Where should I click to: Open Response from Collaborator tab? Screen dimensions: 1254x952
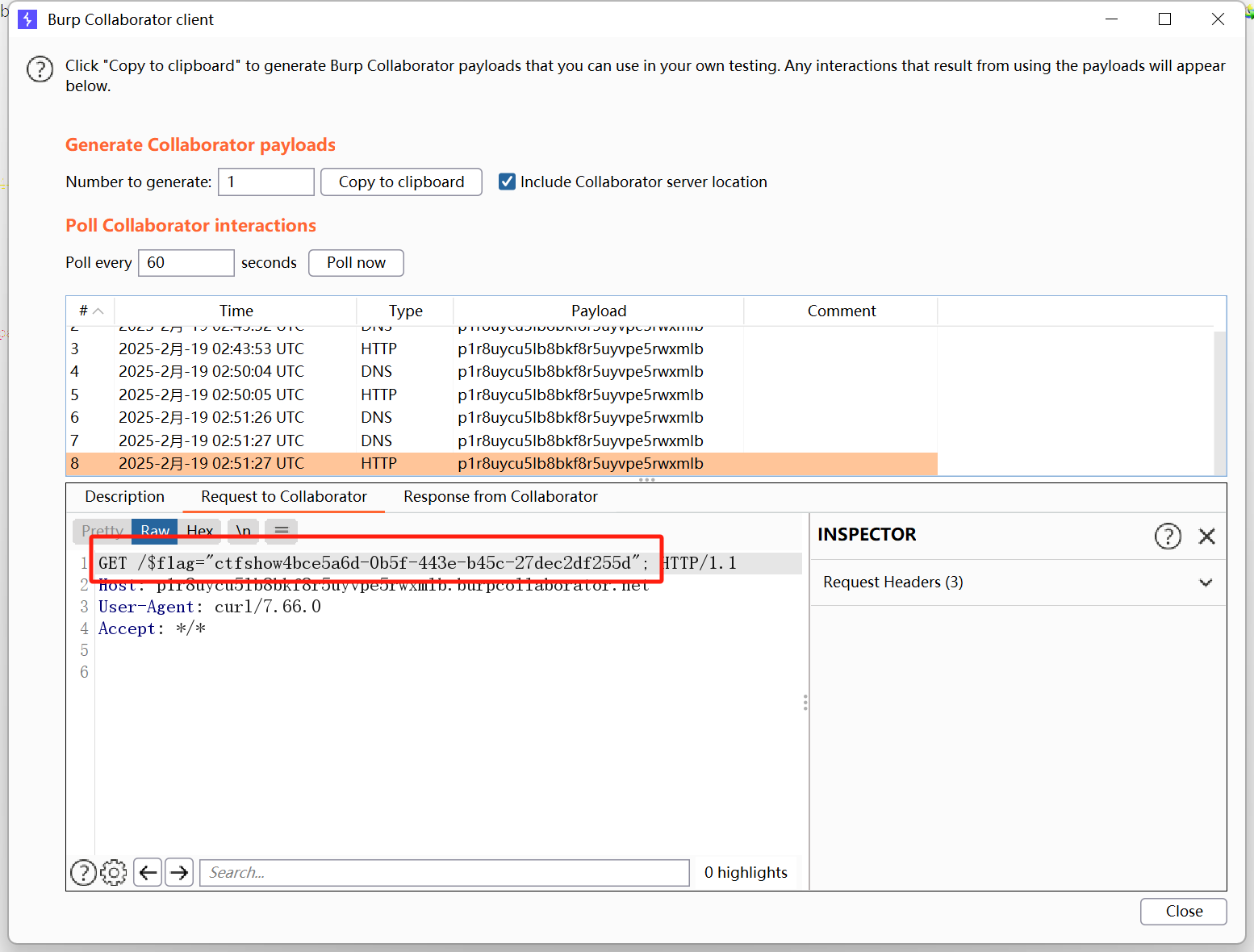500,497
